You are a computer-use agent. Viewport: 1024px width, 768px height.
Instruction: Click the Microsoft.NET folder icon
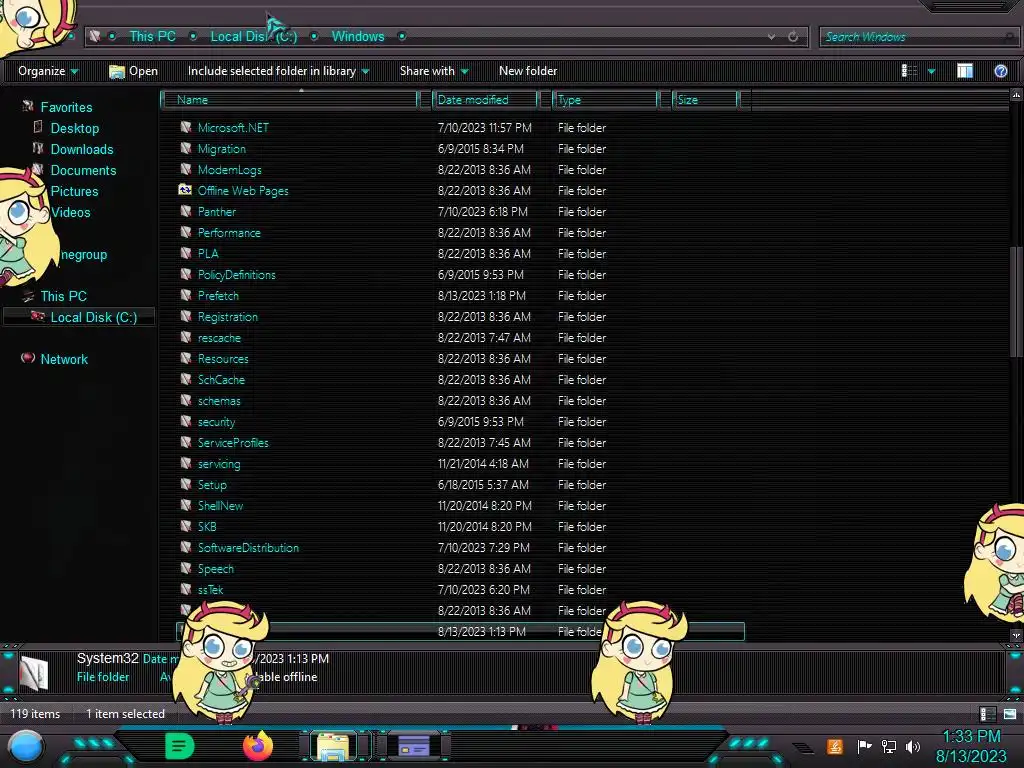pyautogui.click(x=185, y=127)
